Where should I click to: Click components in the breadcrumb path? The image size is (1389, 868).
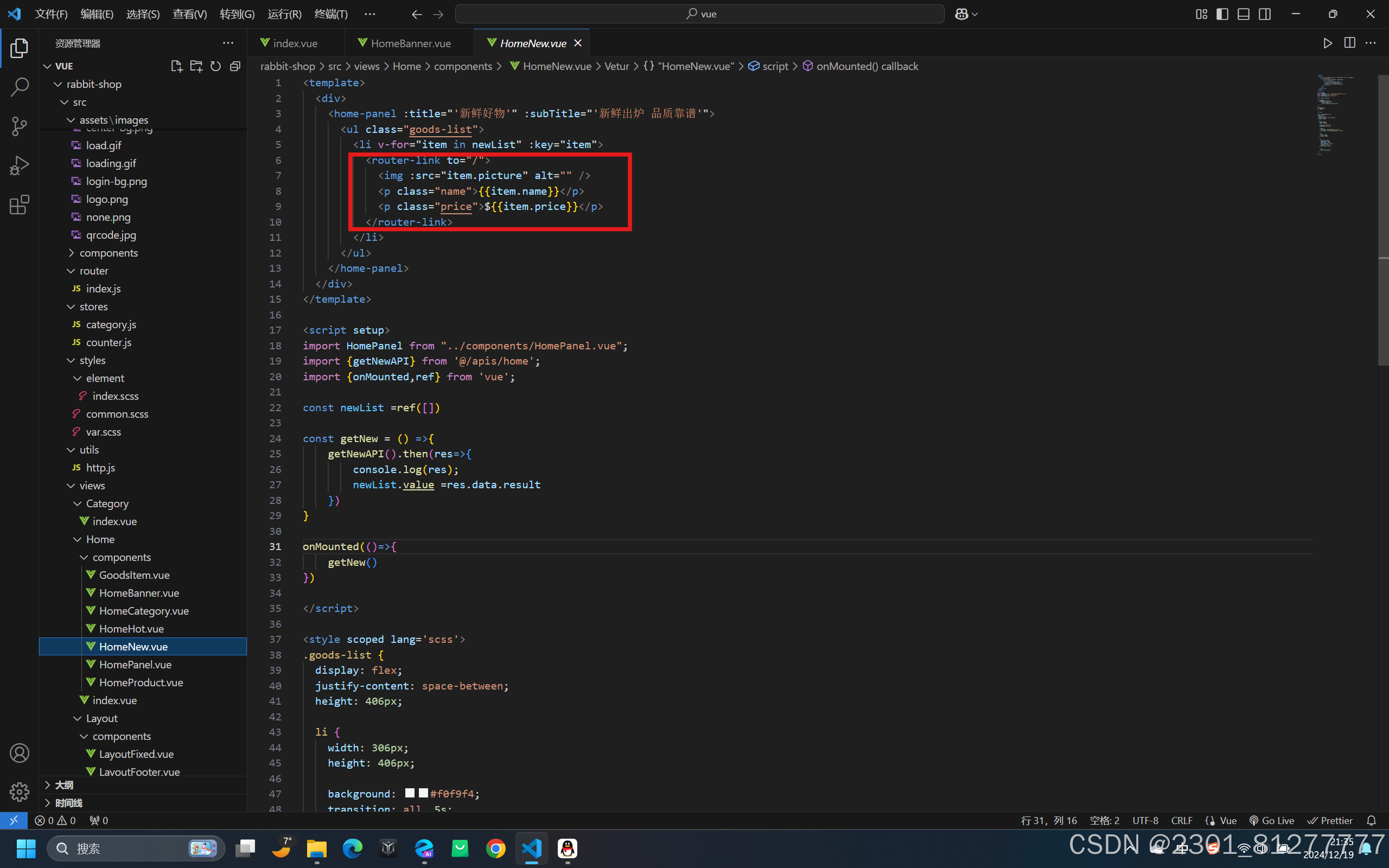pyautogui.click(x=463, y=66)
